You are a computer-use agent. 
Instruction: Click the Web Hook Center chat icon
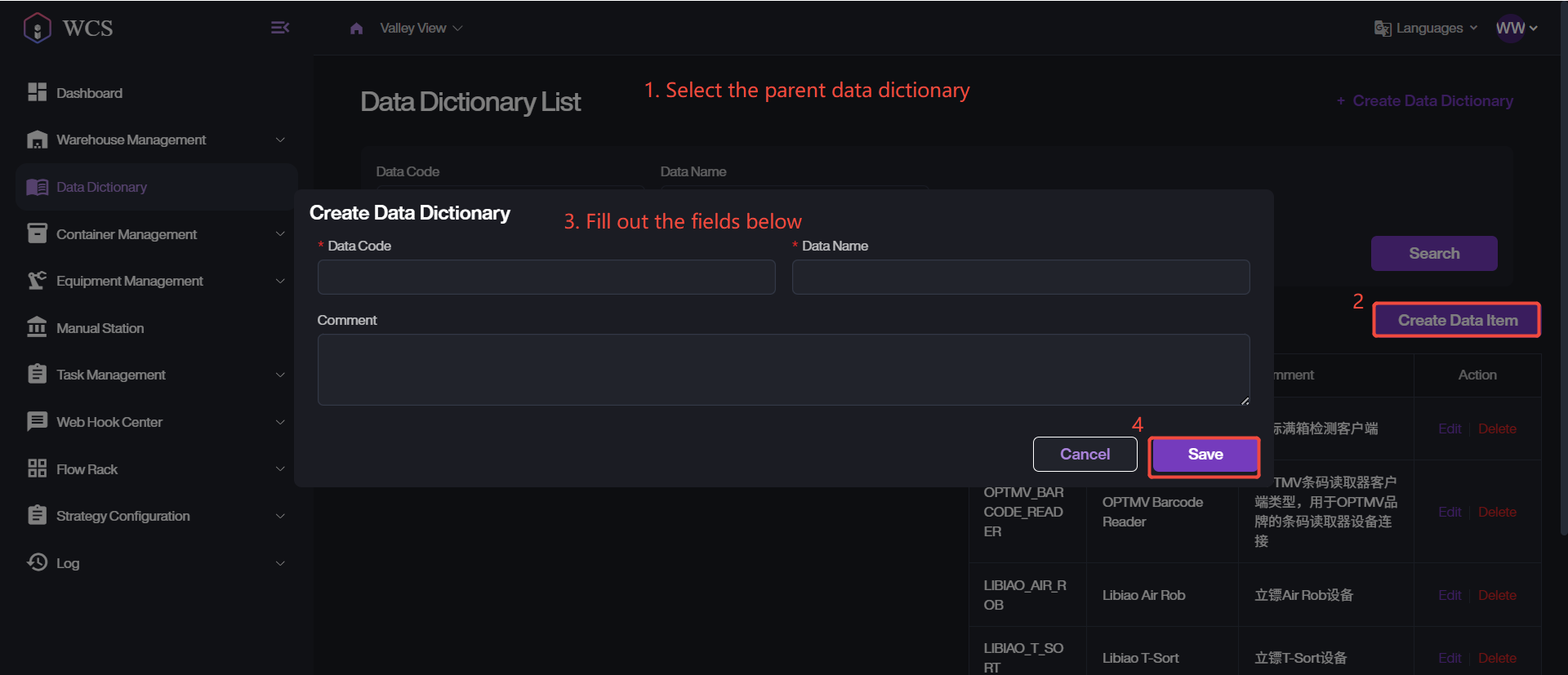37,421
